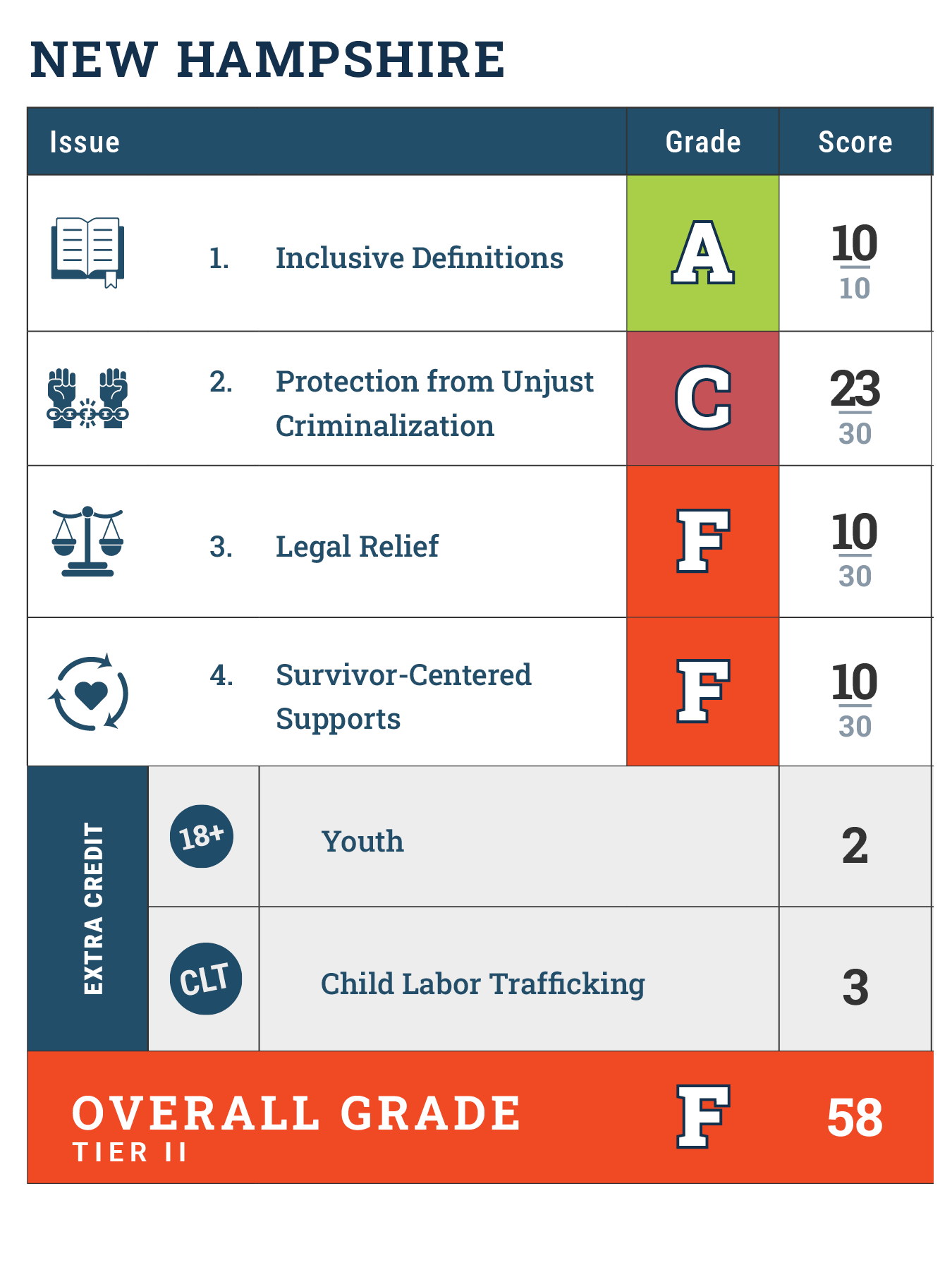The width and height of the screenshot is (952, 1270).
Task: Click the Inclusive Definitions label
Action: [x=419, y=258]
